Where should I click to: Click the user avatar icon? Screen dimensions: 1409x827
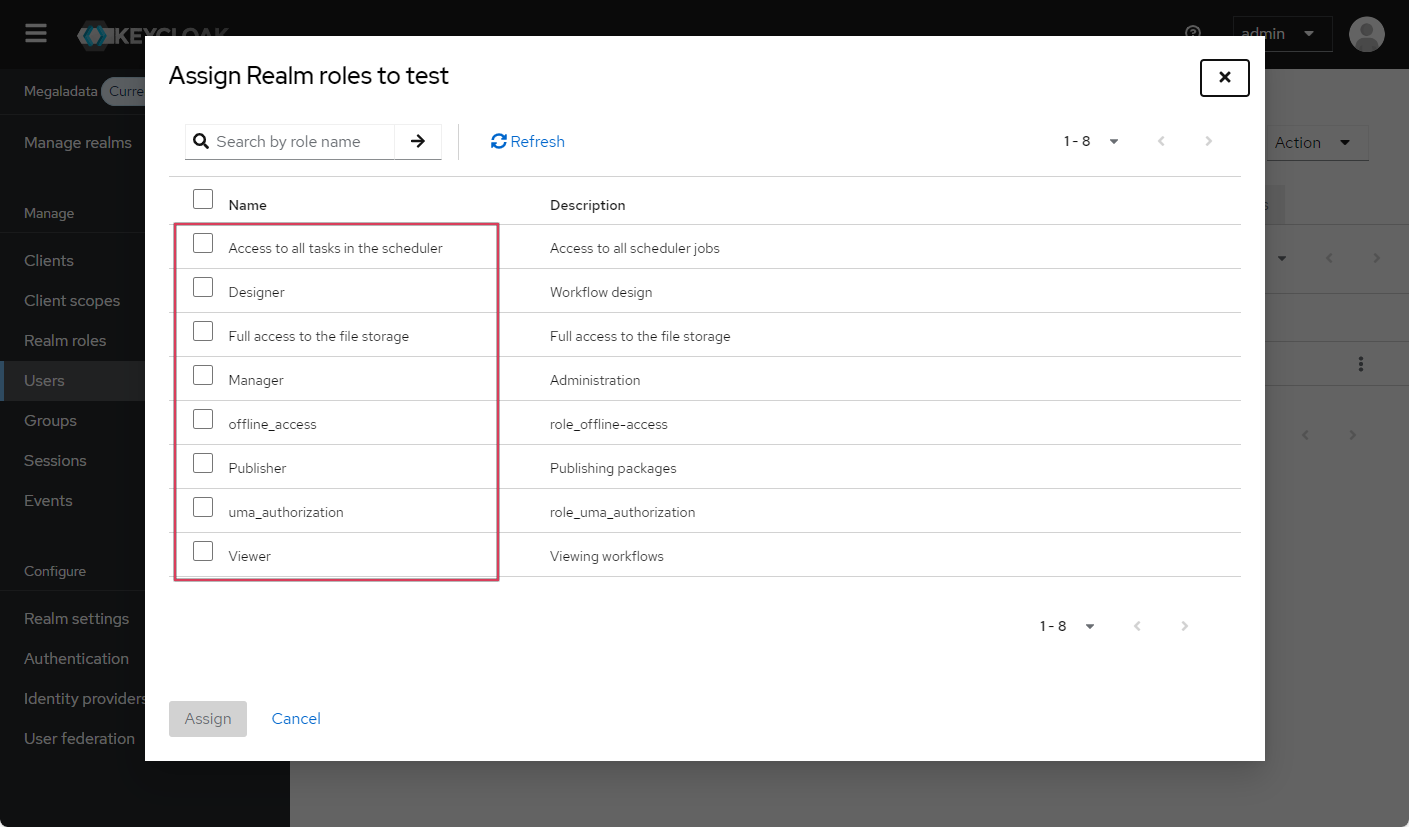pos(1366,34)
